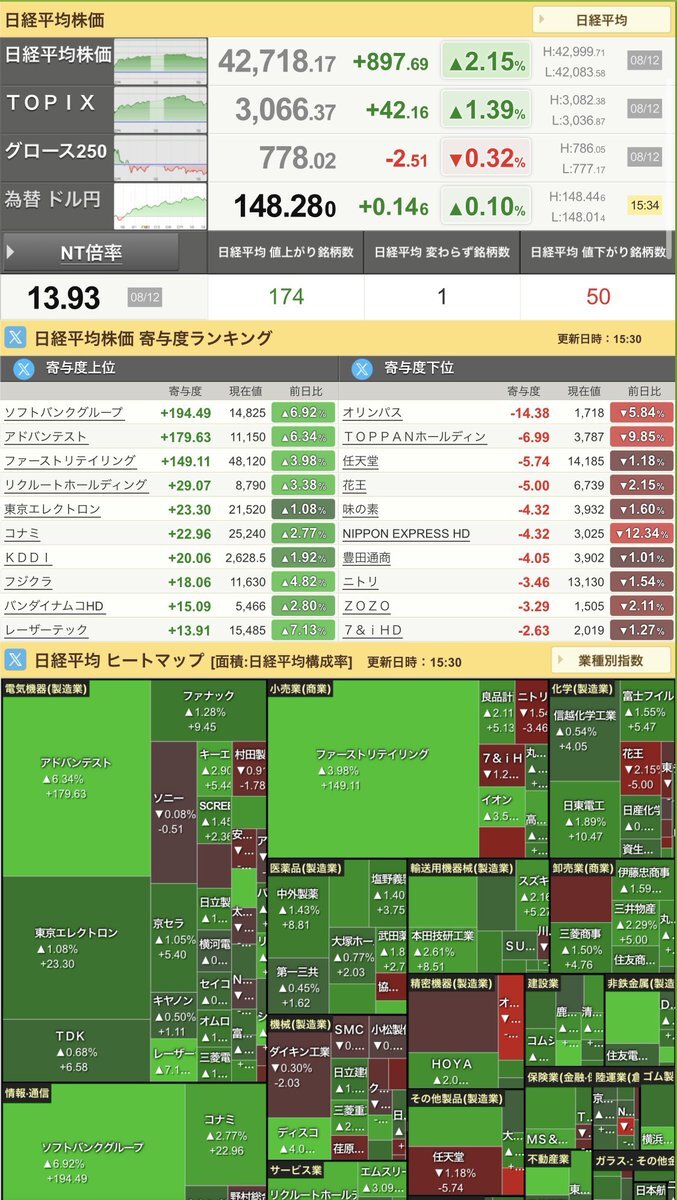This screenshot has width=677, height=1200.
Task: Select the 為替 ドル円 label
Action: tap(53, 198)
